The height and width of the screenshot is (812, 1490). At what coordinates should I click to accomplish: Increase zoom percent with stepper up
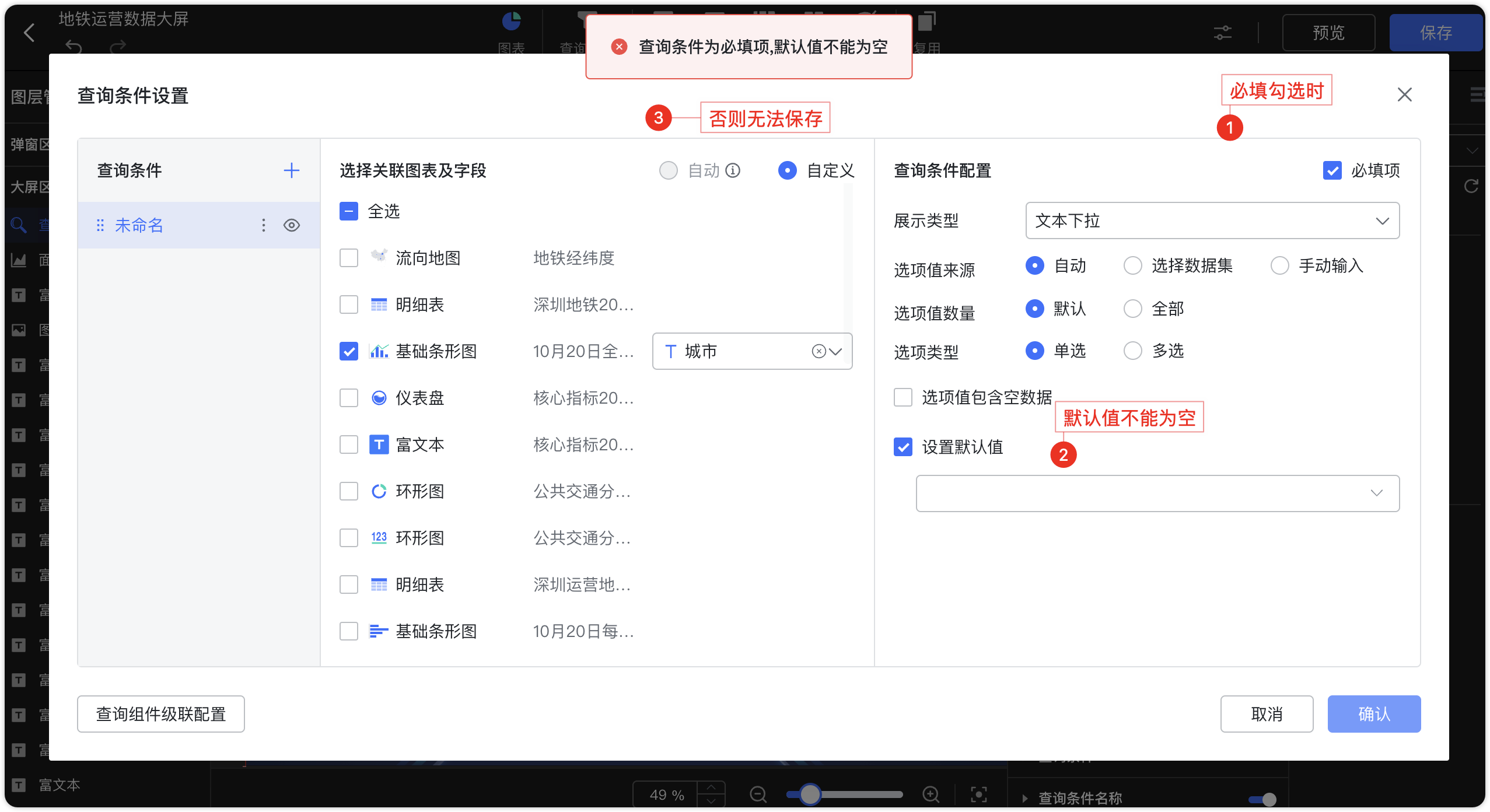[x=711, y=787]
